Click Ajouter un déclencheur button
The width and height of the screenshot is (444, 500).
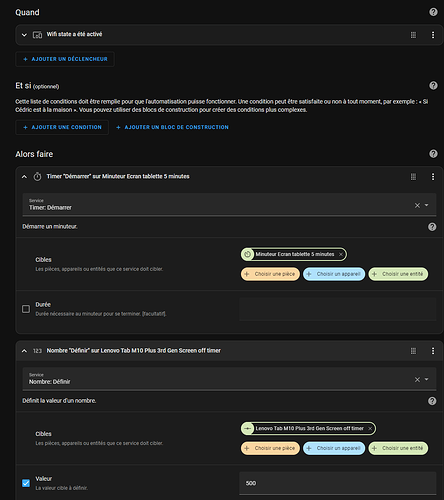tap(65, 59)
